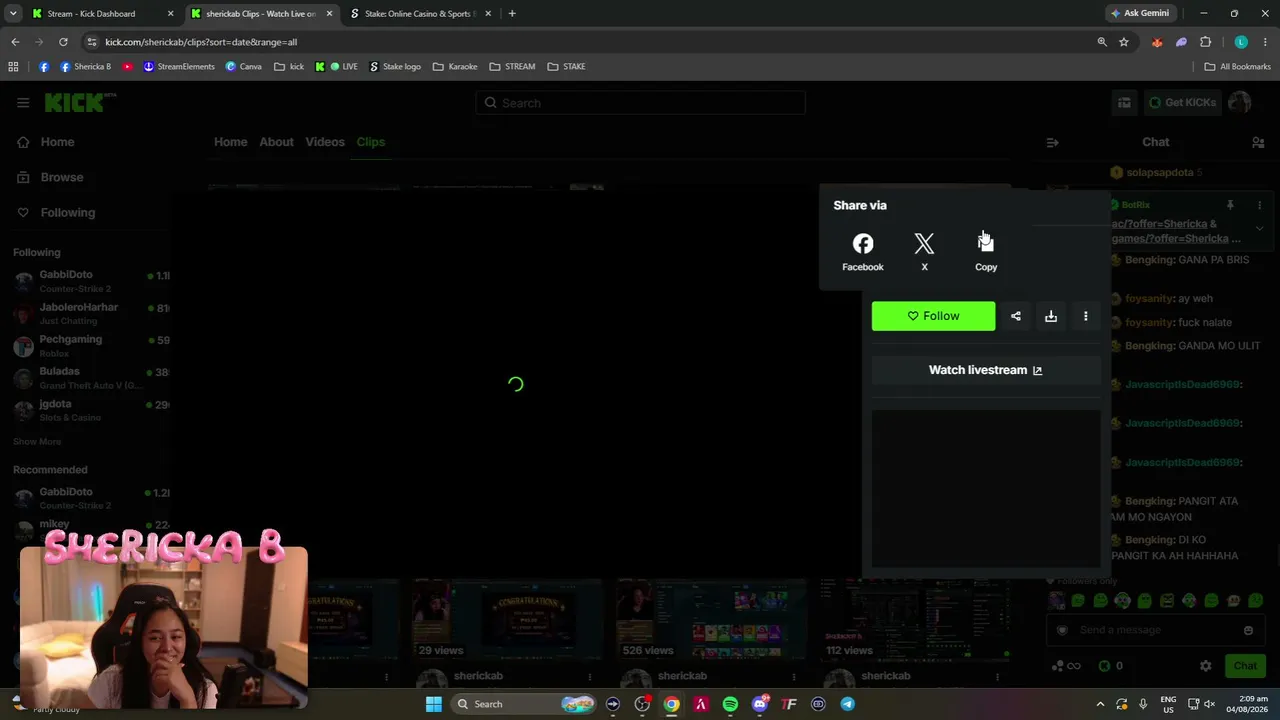
Task: Collapse the chat panel arrow icon
Action: (x=1052, y=143)
